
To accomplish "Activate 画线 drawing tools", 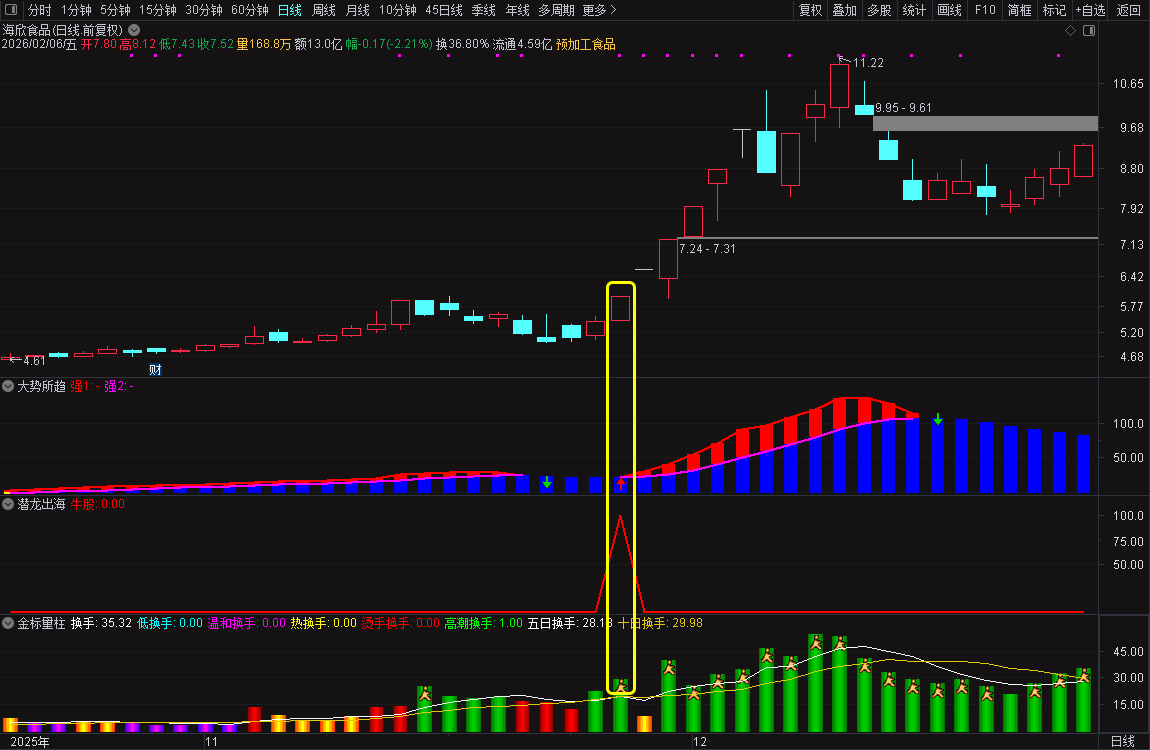I will tap(949, 10).
